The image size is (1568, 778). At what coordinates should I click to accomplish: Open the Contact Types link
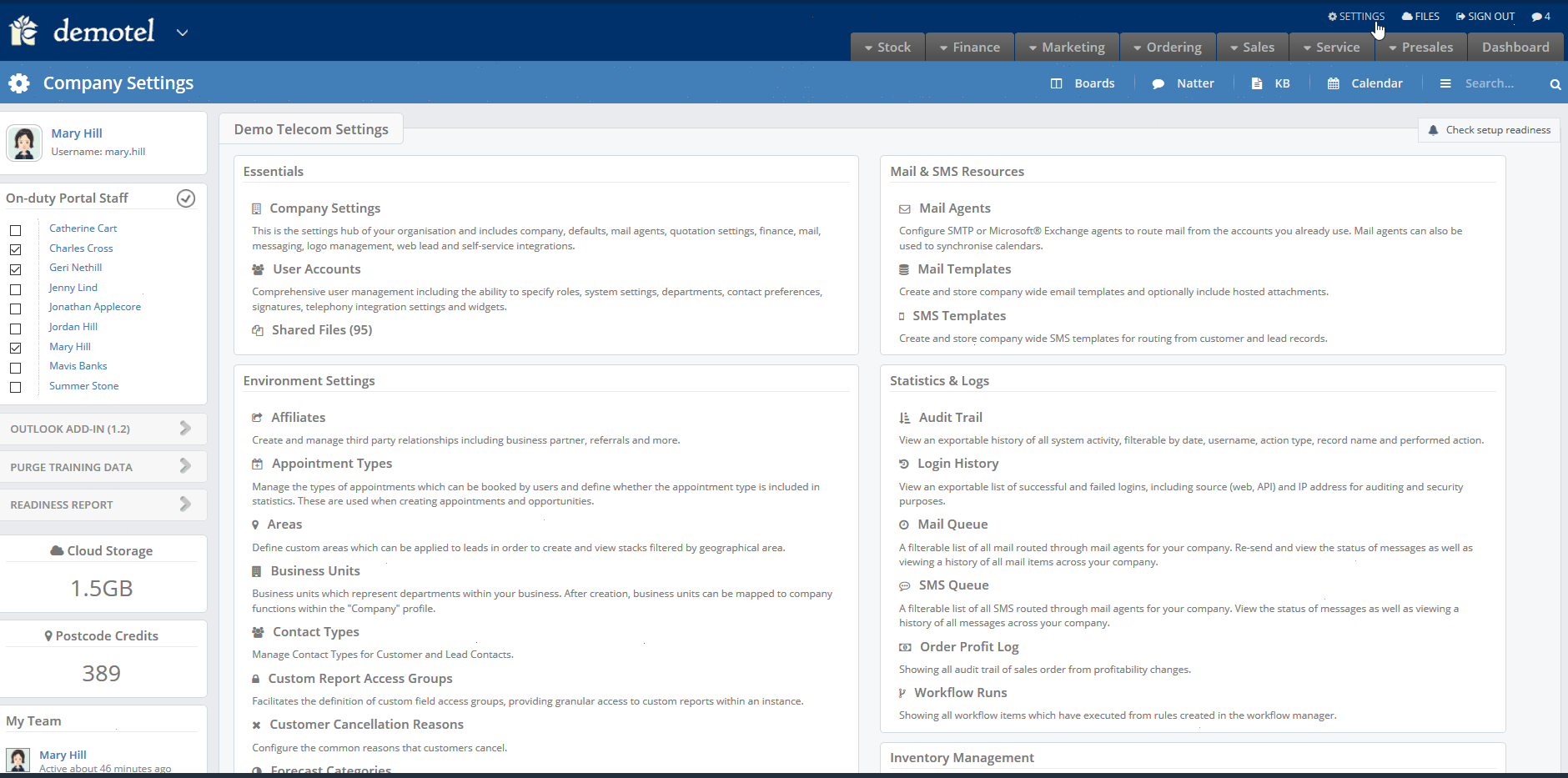tap(316, 632)
